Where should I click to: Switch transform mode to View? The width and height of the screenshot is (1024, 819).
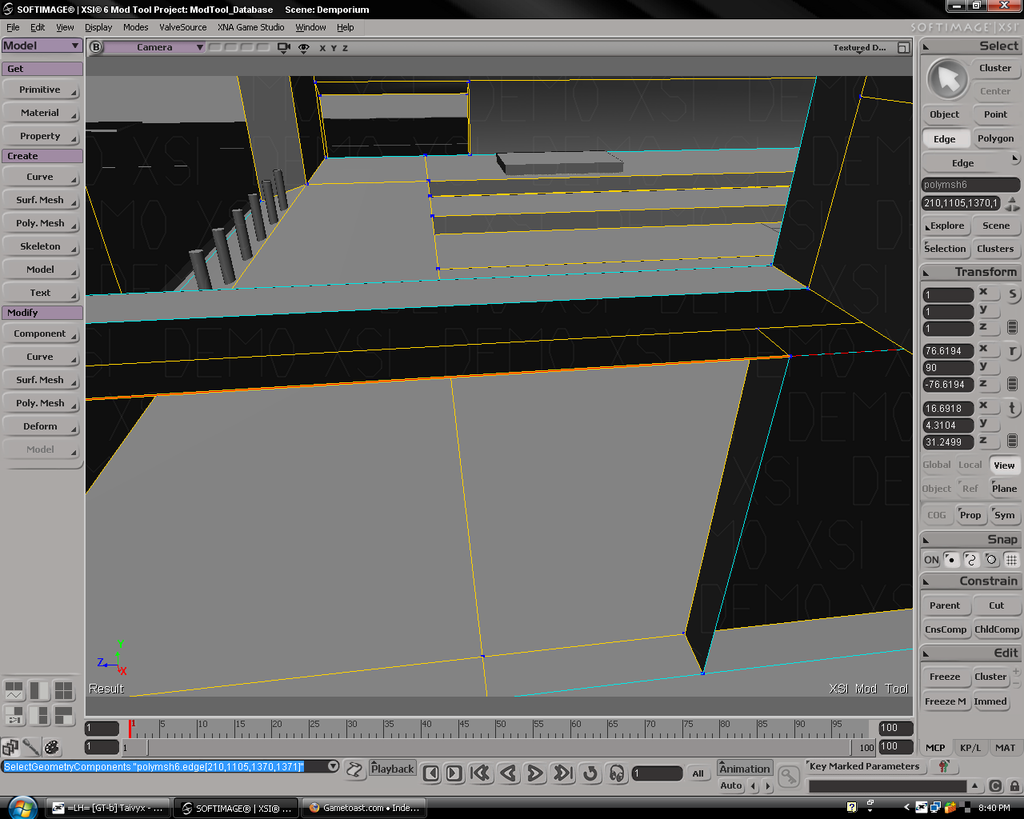click(x=1004, y=465)
